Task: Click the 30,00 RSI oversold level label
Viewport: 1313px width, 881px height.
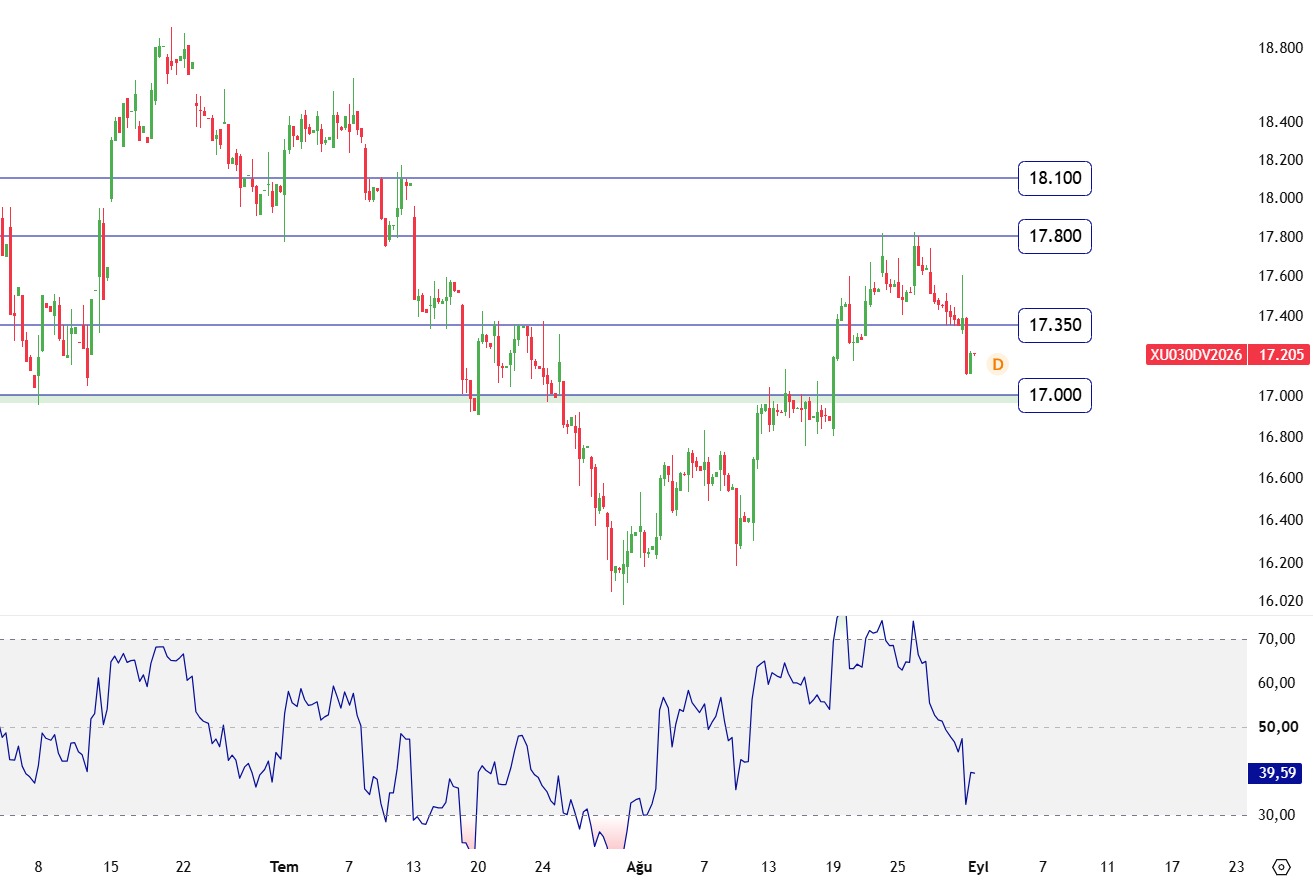Action: tap(1276, 815)
